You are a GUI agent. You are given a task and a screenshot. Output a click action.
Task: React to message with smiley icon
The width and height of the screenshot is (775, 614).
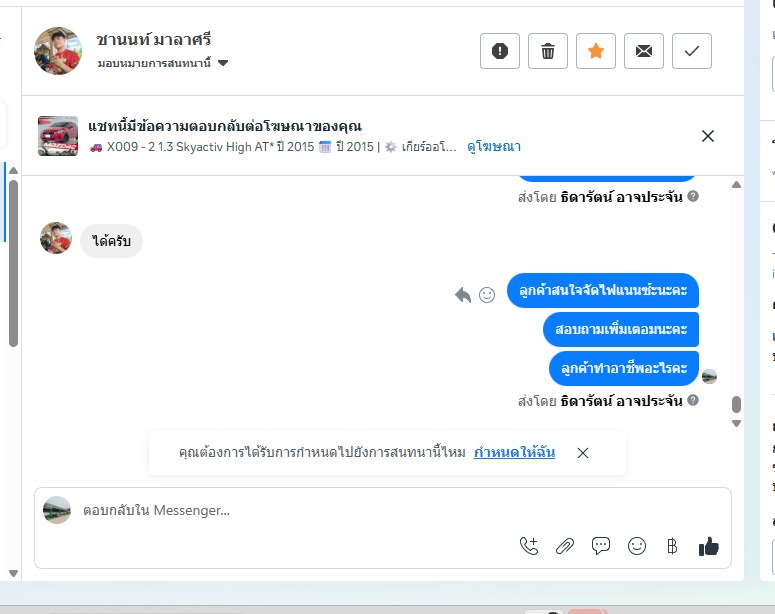pyautogui.click(x=487, y=295)
